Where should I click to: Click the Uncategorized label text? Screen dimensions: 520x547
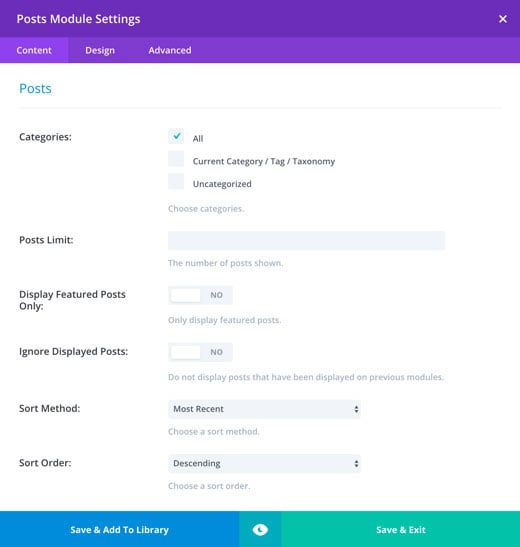(x=222, y=184)
